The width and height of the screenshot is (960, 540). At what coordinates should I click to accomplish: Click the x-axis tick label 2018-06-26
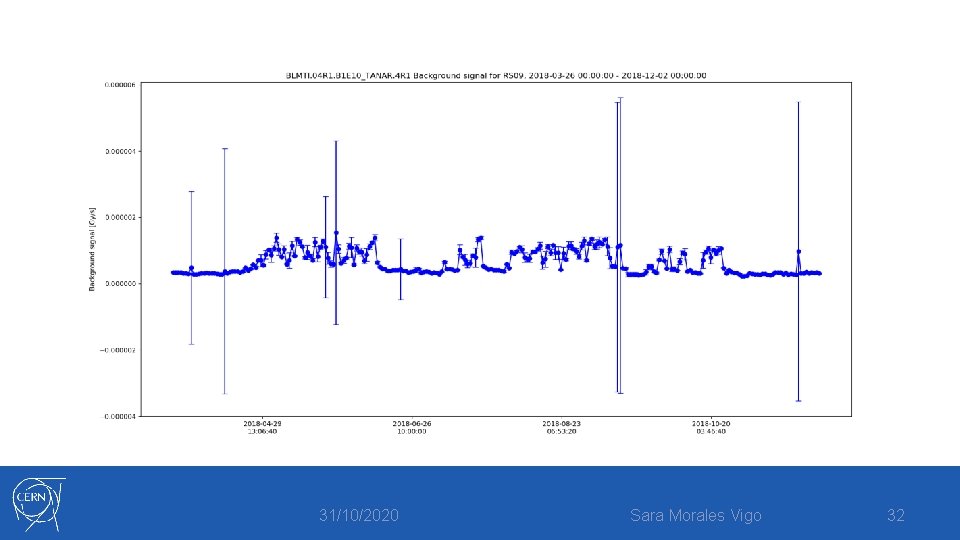click(x=411, y=427)
